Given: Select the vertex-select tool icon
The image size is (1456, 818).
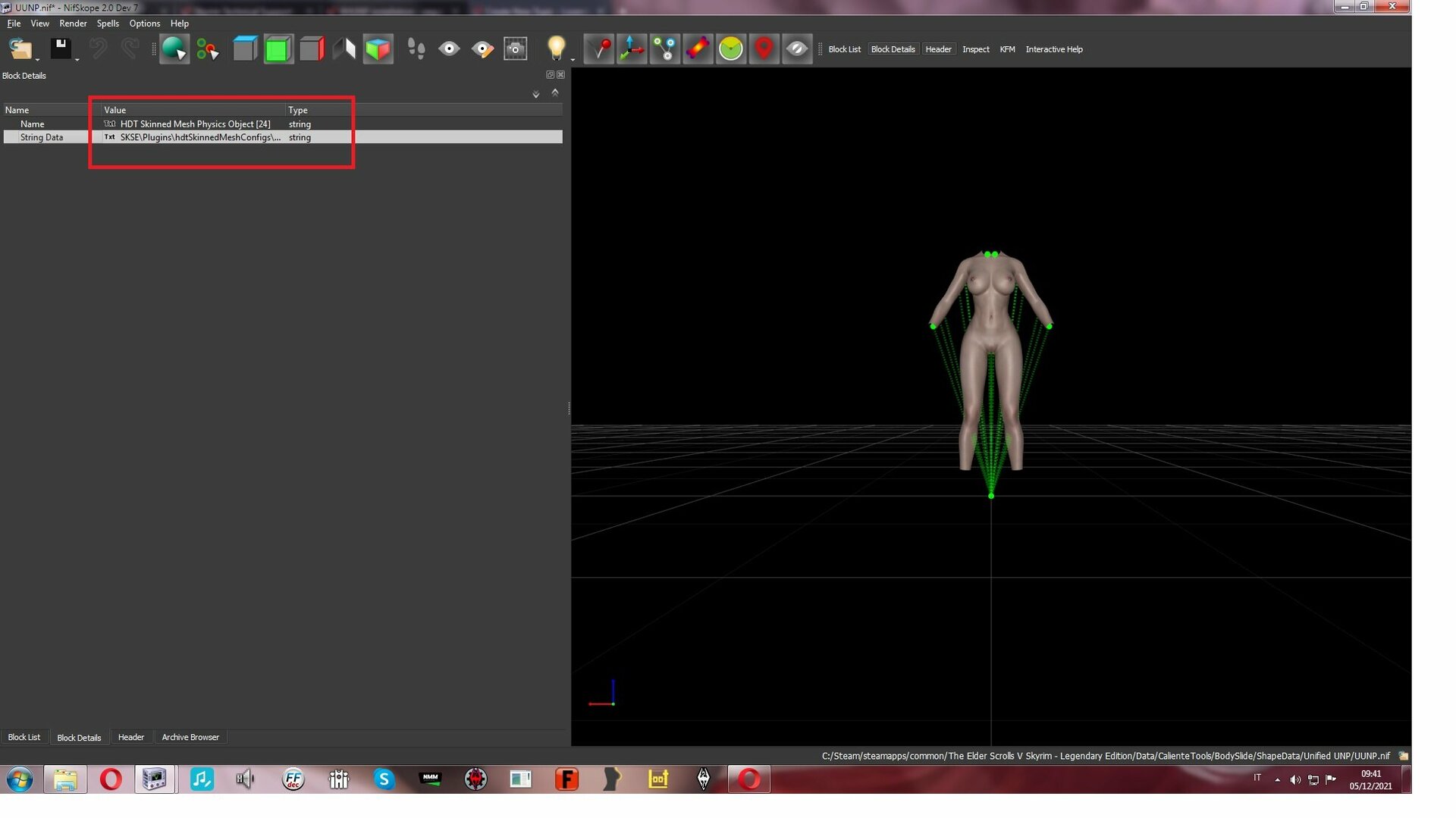Looking at the screenshot, I should click(207, 49).
